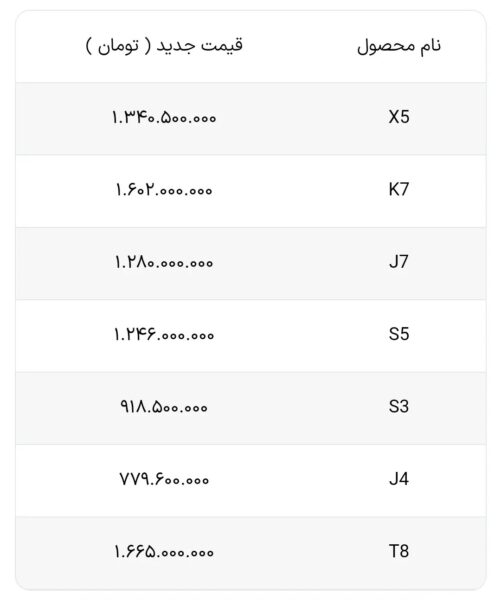Click the S3 price ۹۱۸.۵۰۰.۰۰۰
501x600 pixels.
click(164, 407)
